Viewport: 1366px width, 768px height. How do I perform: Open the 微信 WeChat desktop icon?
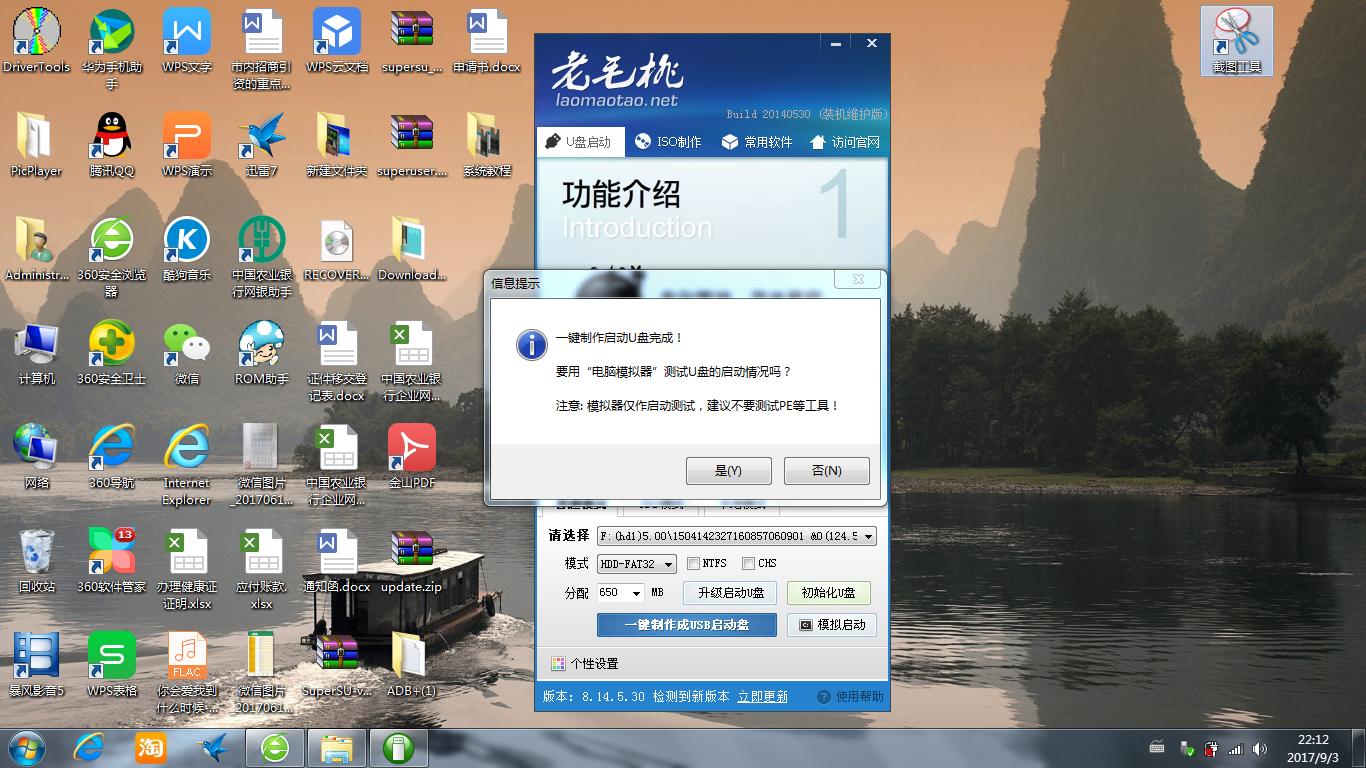click(x=186, y=345)
